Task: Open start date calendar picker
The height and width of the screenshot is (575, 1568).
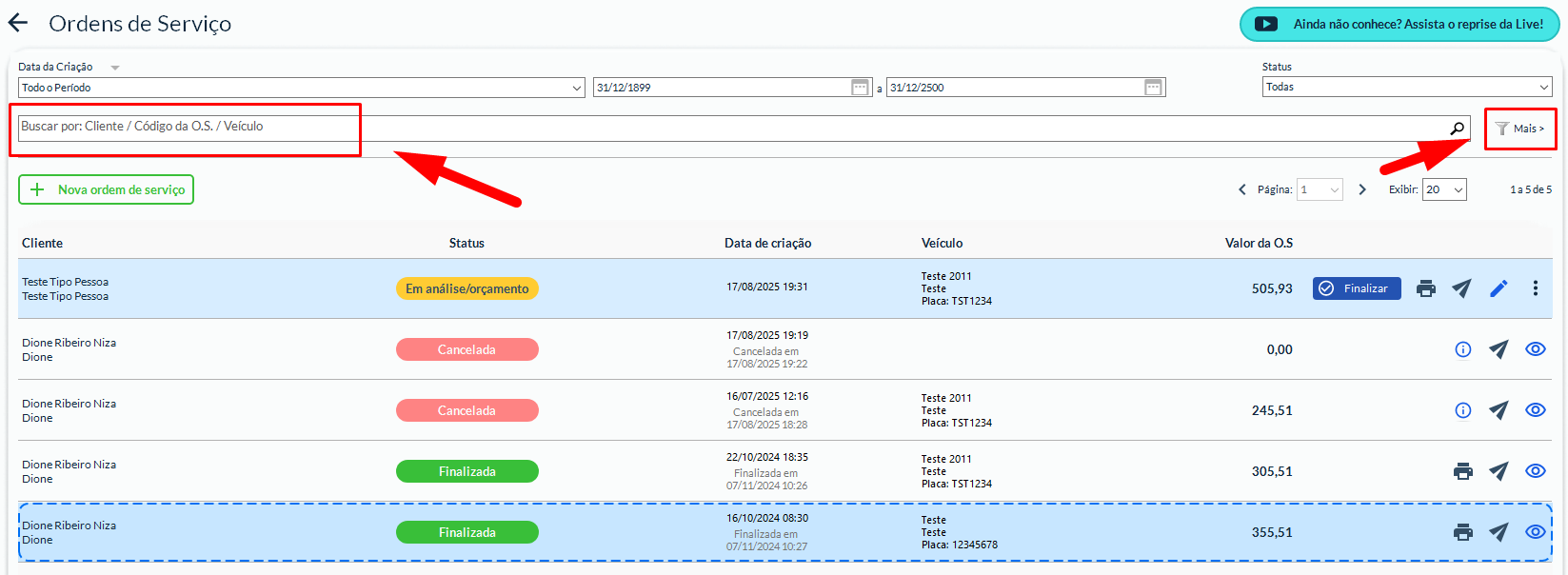Action: point(860,88)
